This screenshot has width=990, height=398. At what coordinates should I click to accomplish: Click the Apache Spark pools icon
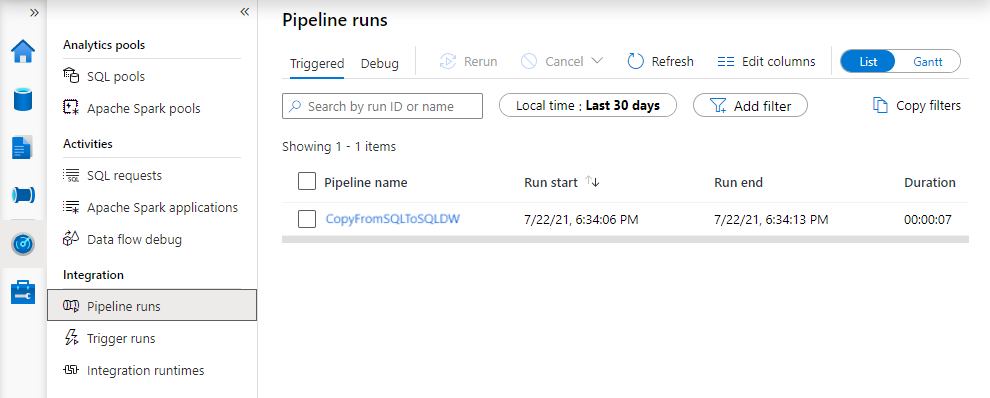[71, 107]
